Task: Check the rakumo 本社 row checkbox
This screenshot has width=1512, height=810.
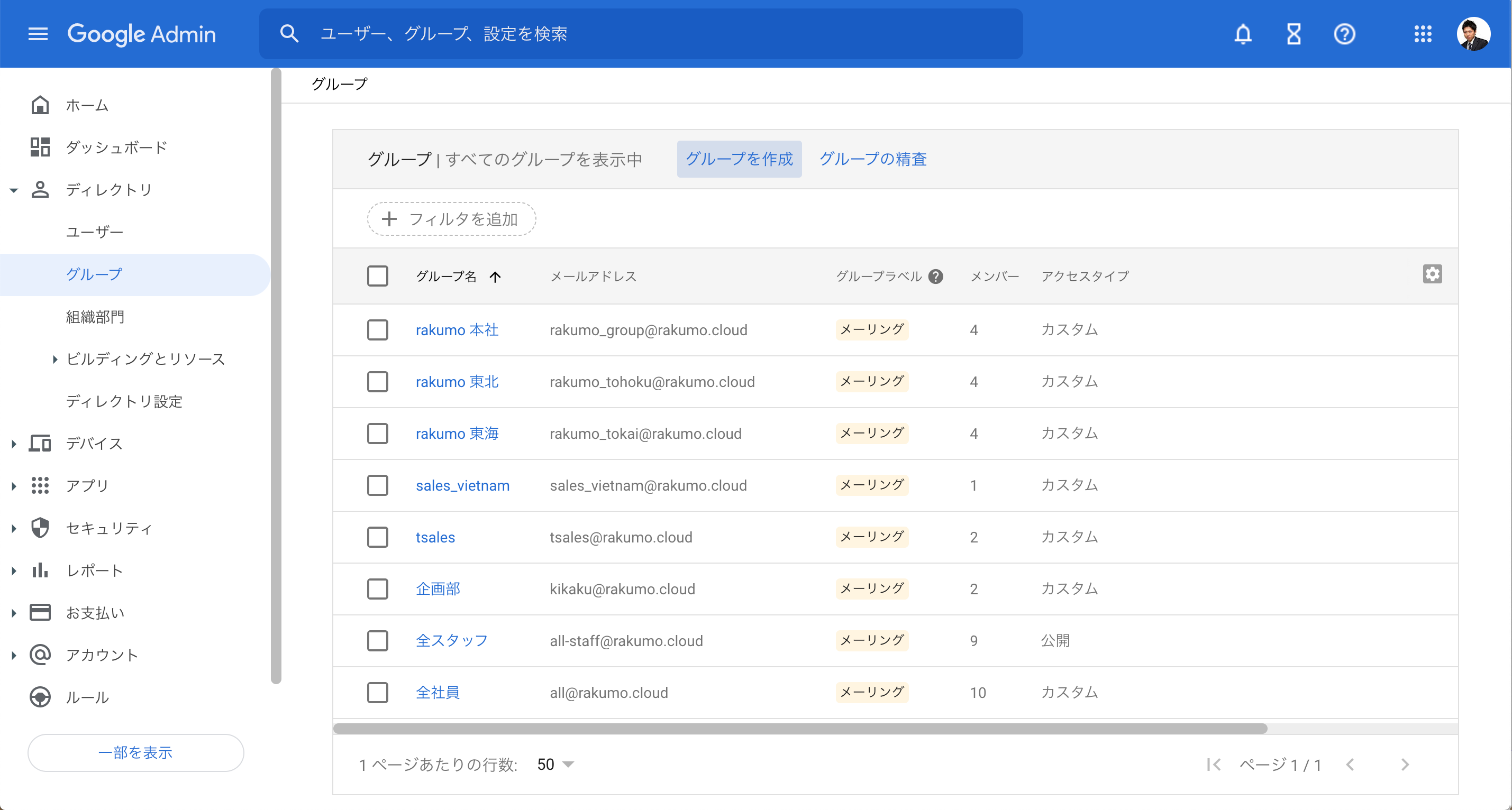Action: click(x=377, y=330)
